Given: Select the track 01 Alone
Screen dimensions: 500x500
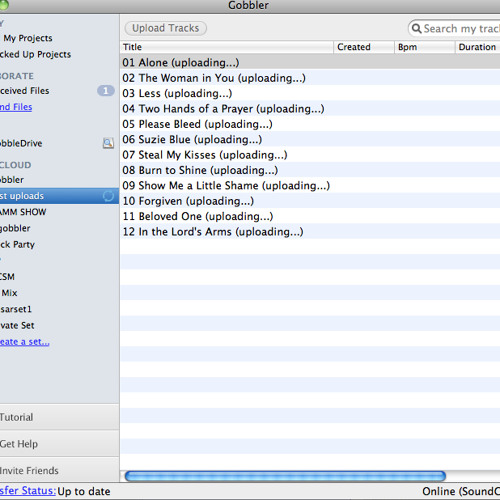Looking at the screenshot, I should point(310,62).
